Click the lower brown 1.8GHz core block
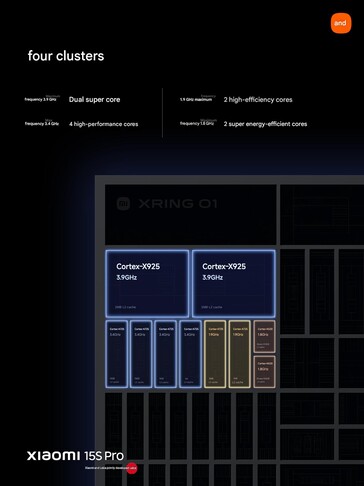 264,372
